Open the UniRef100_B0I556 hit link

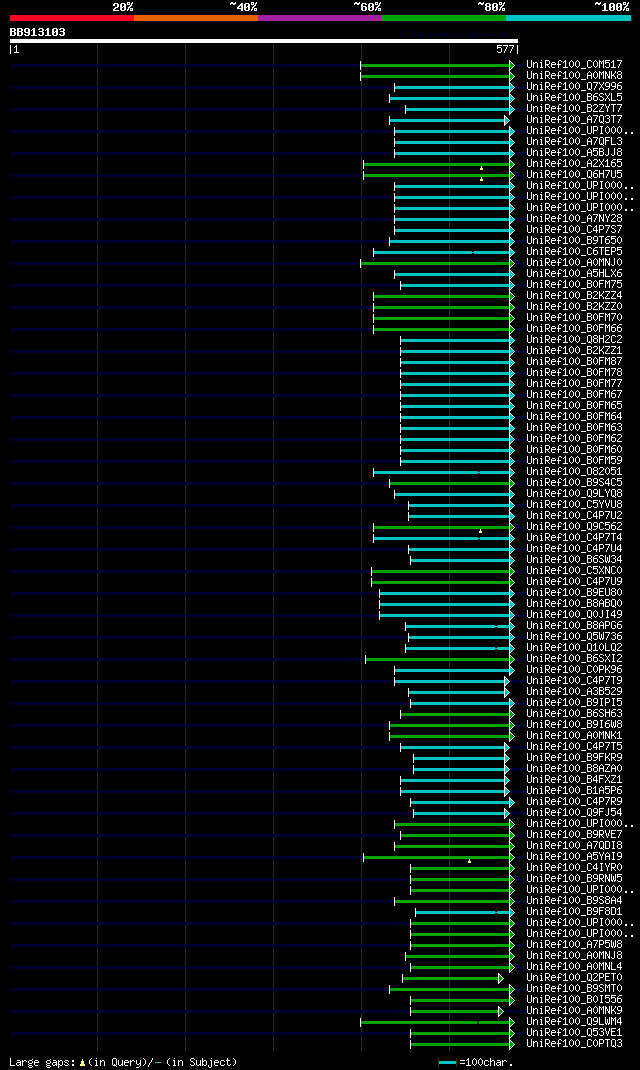[x=574, y=1000]
